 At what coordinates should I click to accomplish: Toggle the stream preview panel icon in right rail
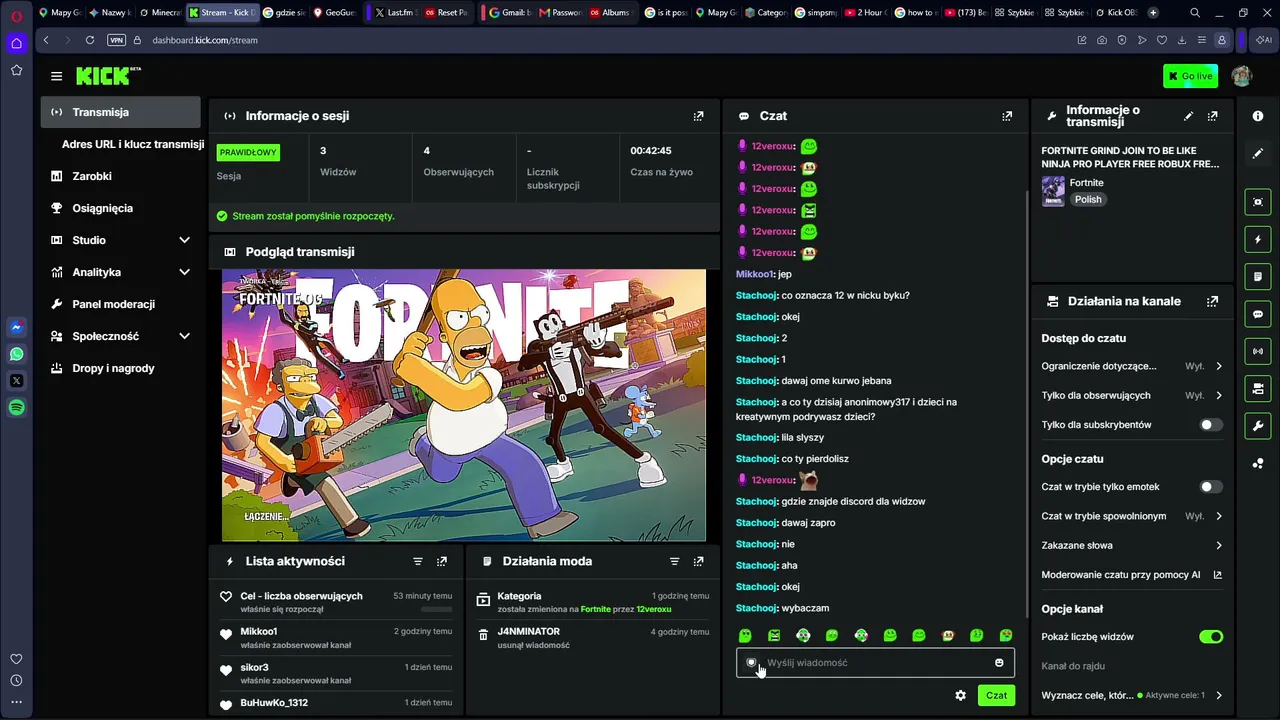click(1258, 202)
